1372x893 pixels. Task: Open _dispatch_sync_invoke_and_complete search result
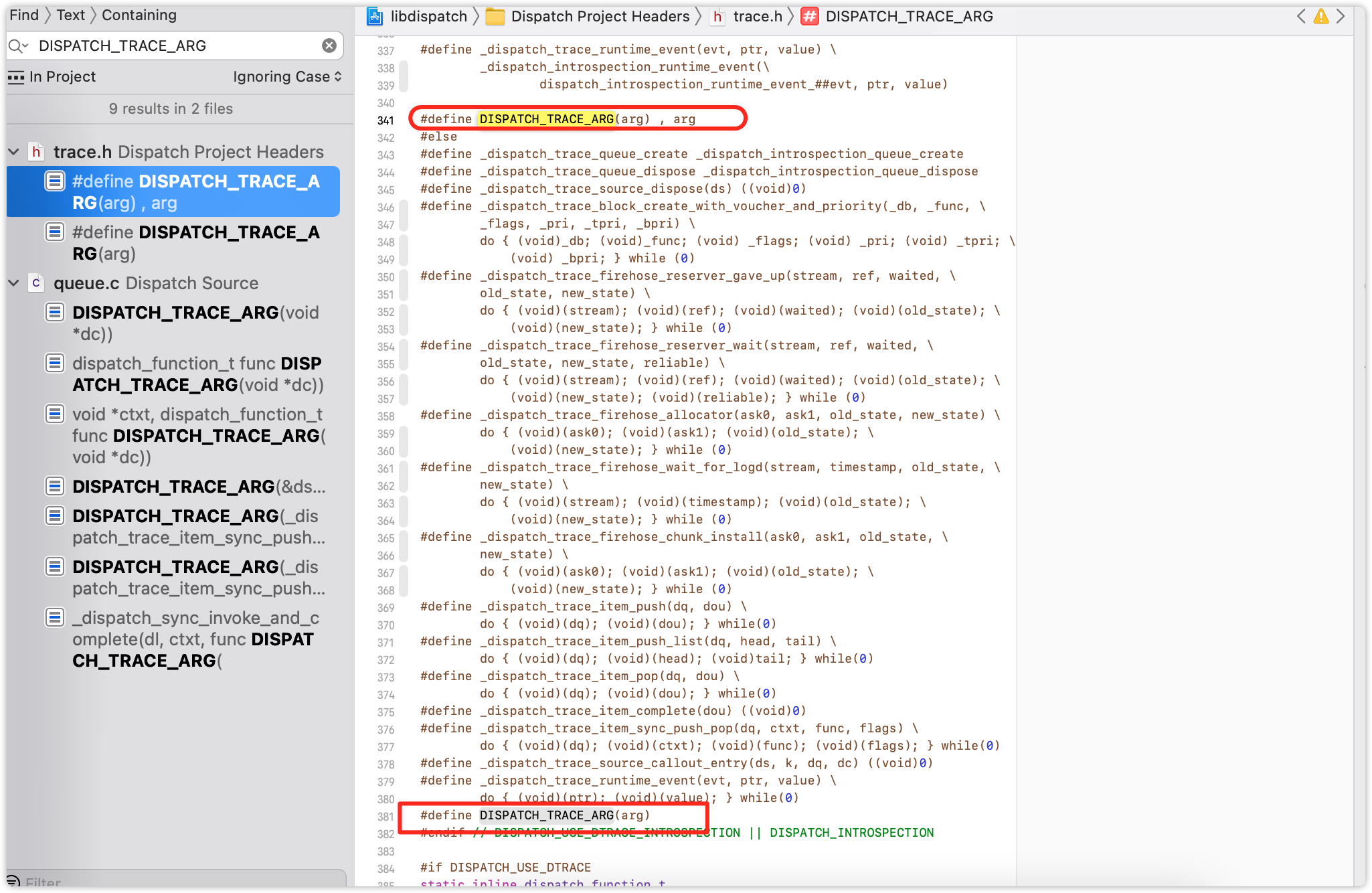194,639
